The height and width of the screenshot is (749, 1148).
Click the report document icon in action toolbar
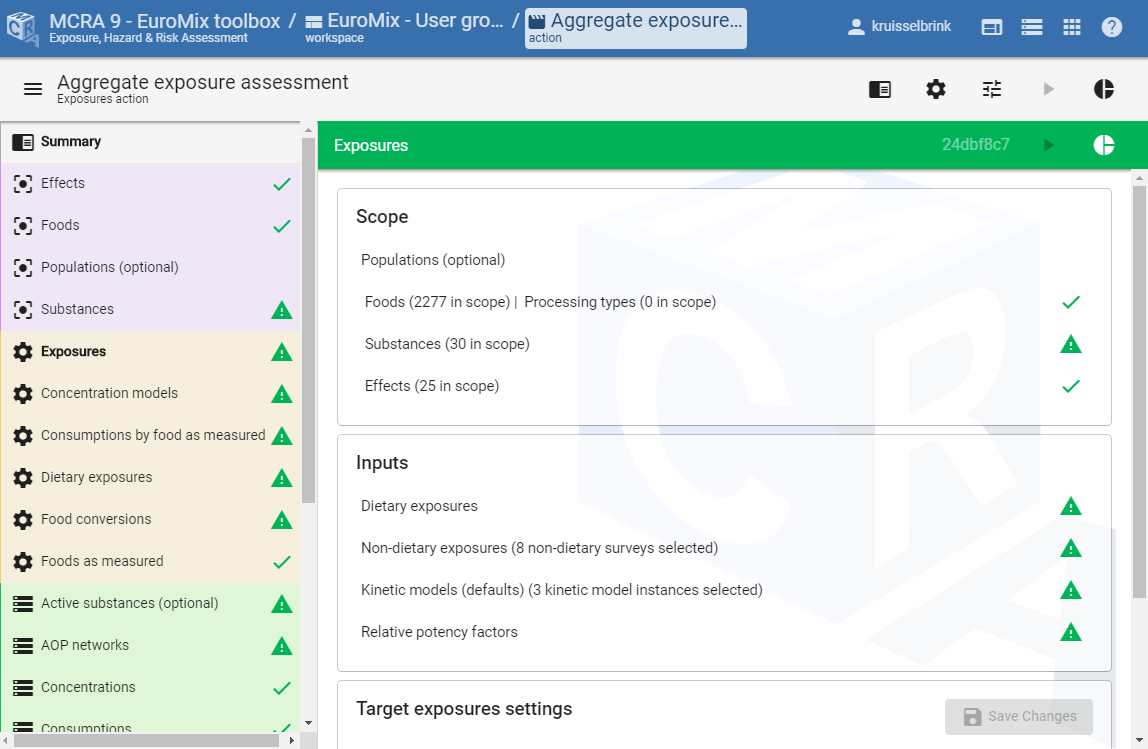(879, 89)
